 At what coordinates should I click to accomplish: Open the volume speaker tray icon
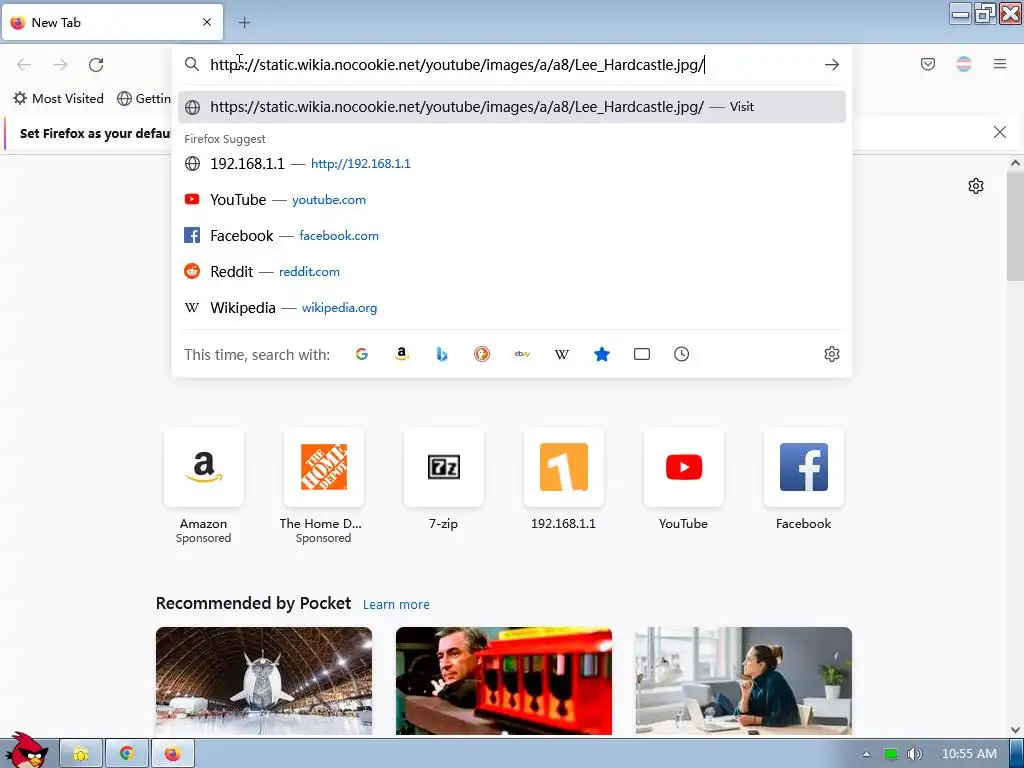tap(914, 754)
